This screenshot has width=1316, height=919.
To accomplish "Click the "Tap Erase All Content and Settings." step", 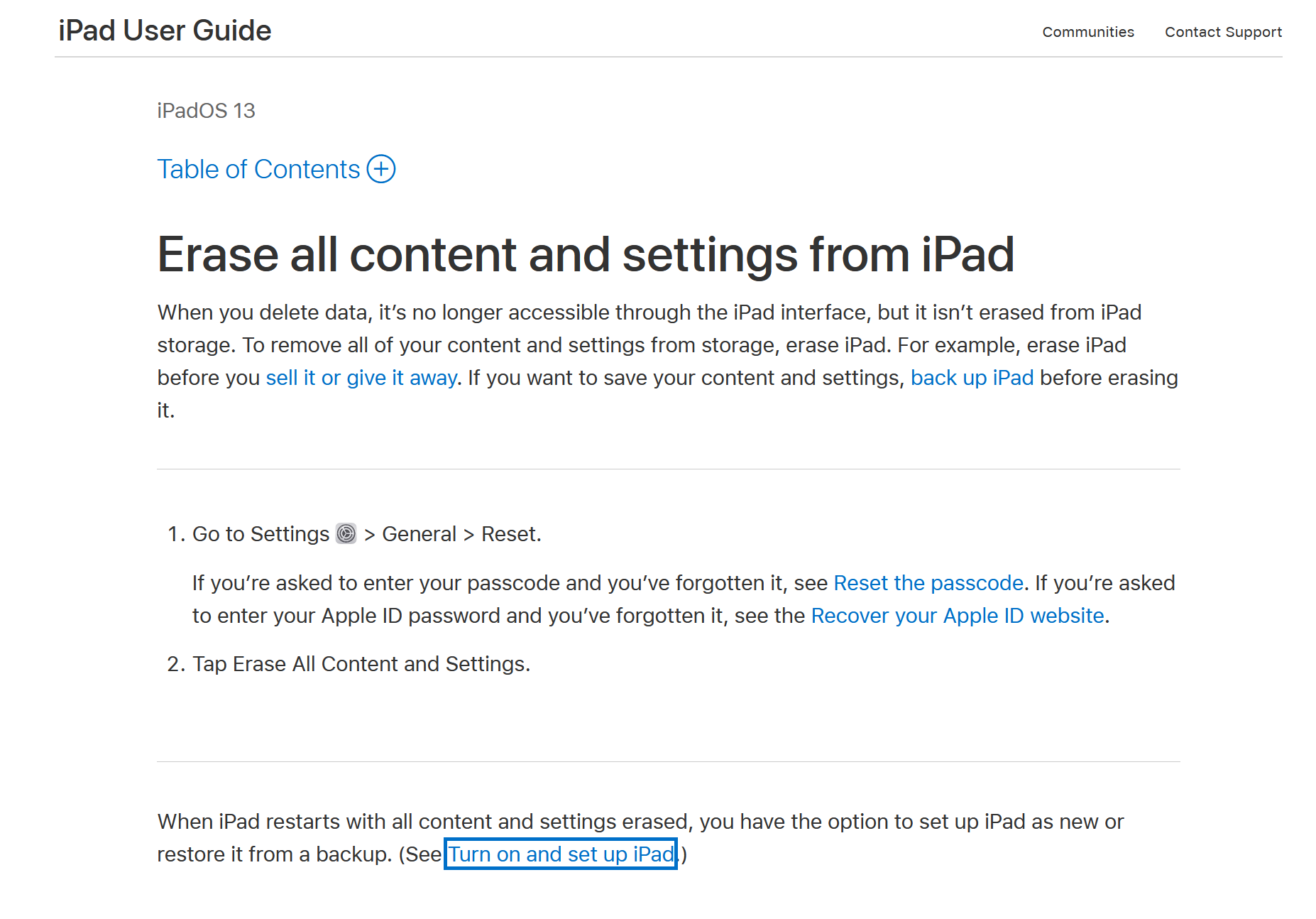I will point(361,664).
